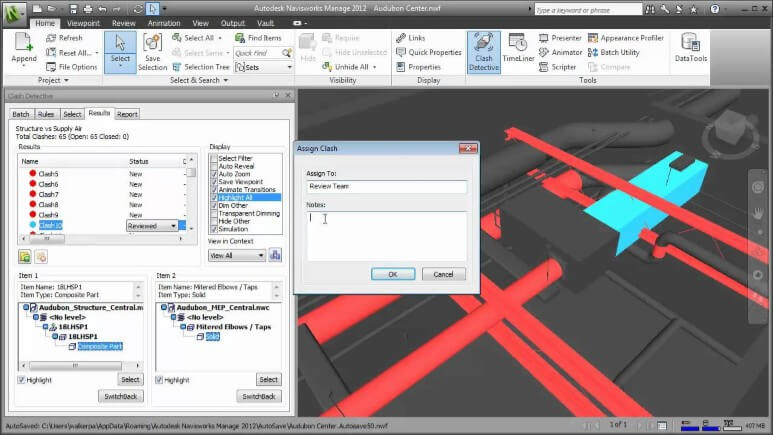This screenshot has width=773, height=435.
Task: Toggle the Clash Detective tool
Action: [484, 52]
